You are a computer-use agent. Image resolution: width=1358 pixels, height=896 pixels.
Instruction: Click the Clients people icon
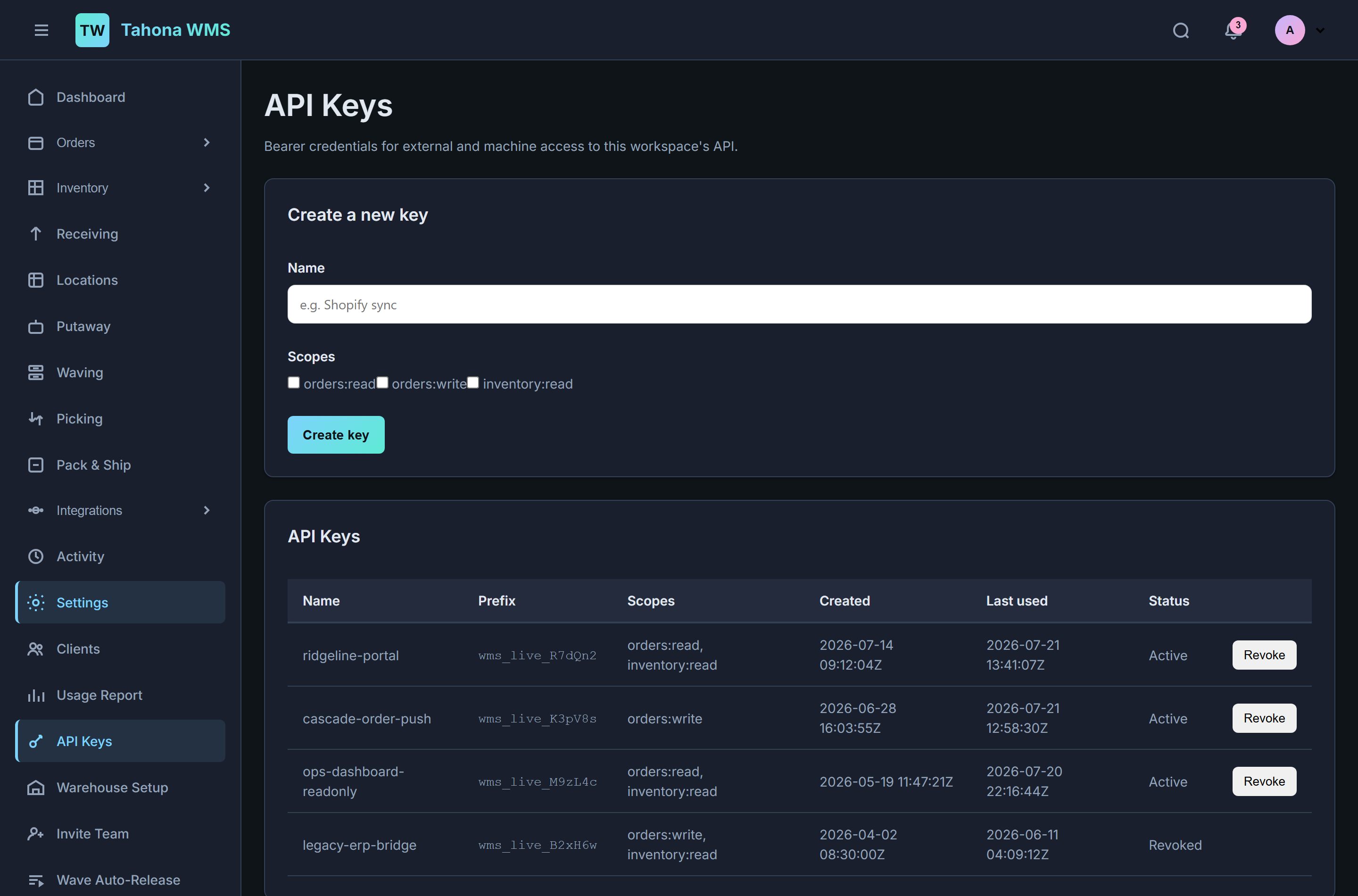point(35,649)
